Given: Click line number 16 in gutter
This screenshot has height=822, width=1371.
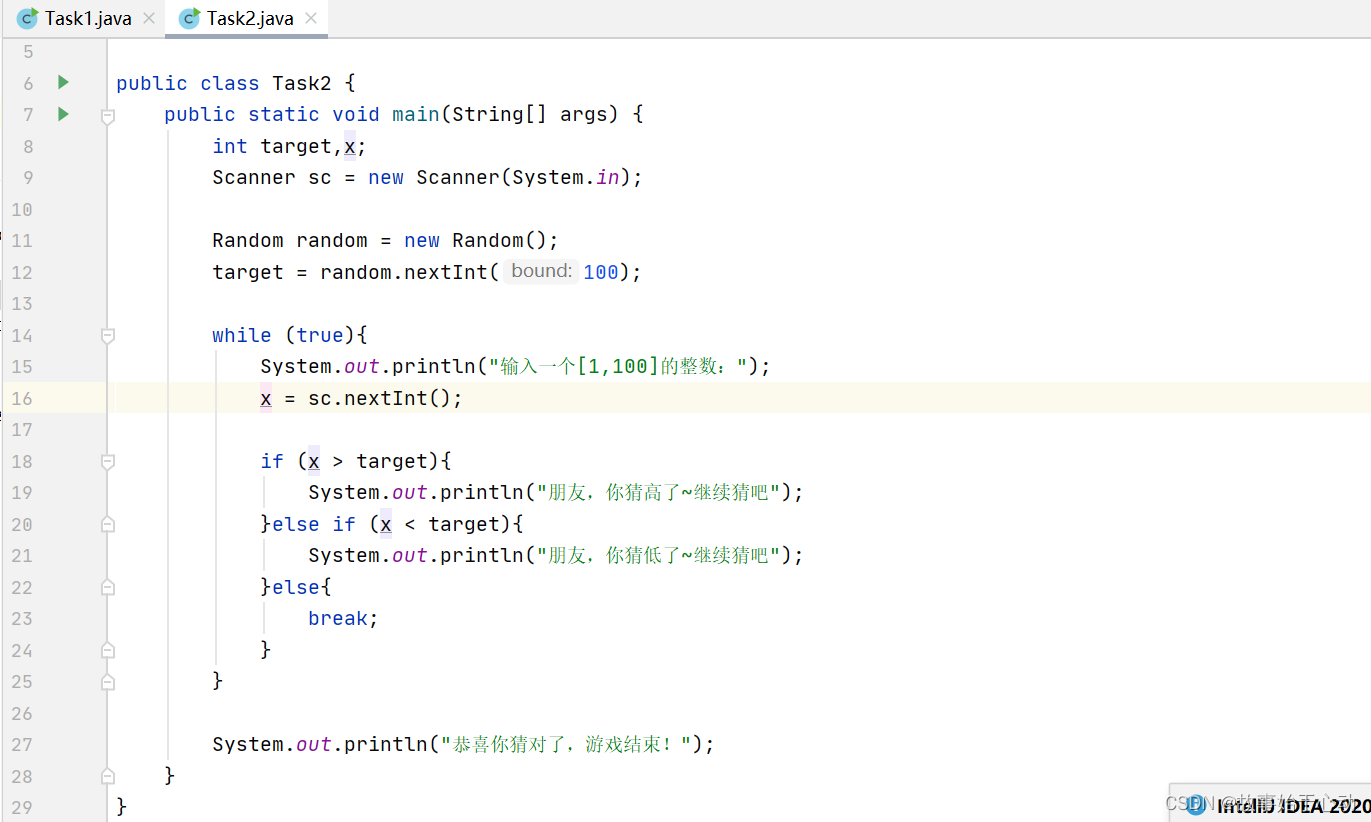Looking at the screenshot, I should point(22,398).
